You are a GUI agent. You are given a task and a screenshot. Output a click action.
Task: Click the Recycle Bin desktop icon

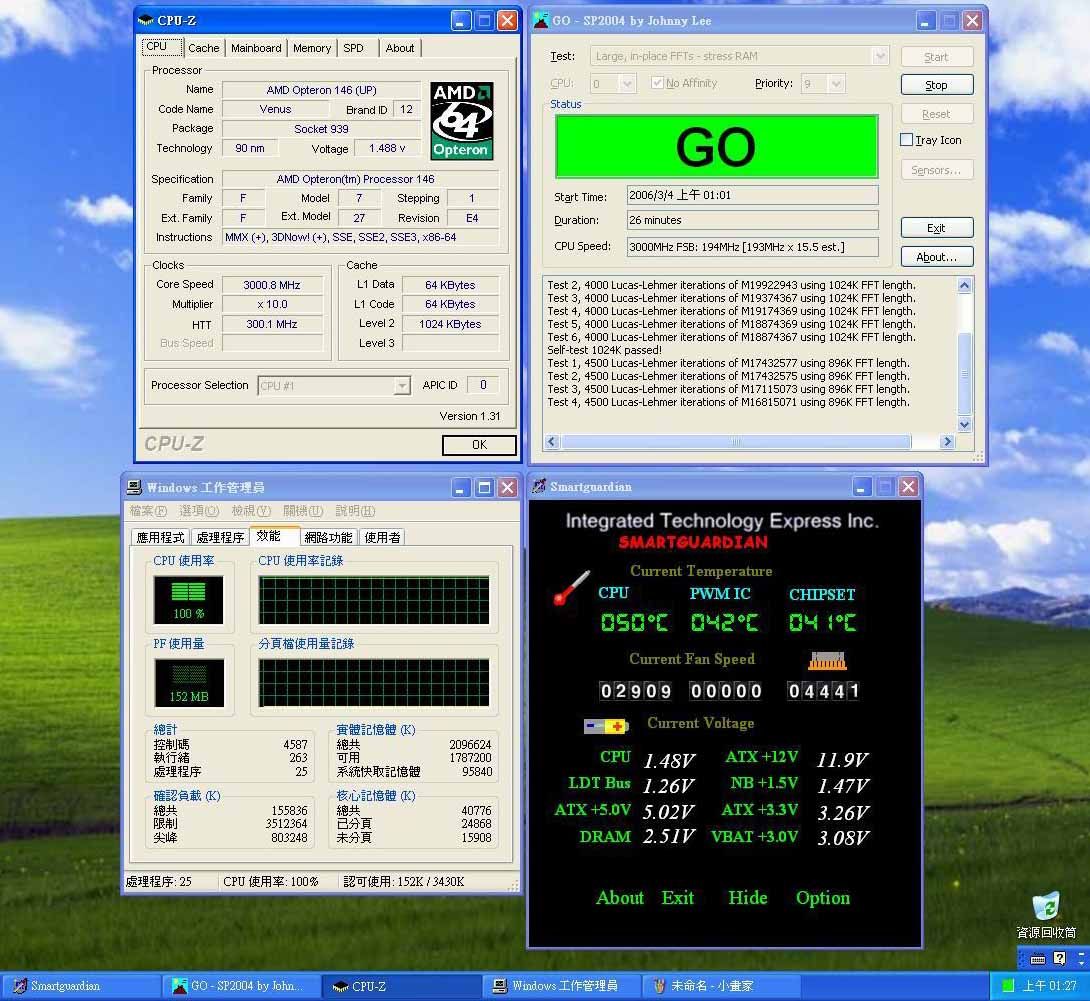coord(1046,907)
